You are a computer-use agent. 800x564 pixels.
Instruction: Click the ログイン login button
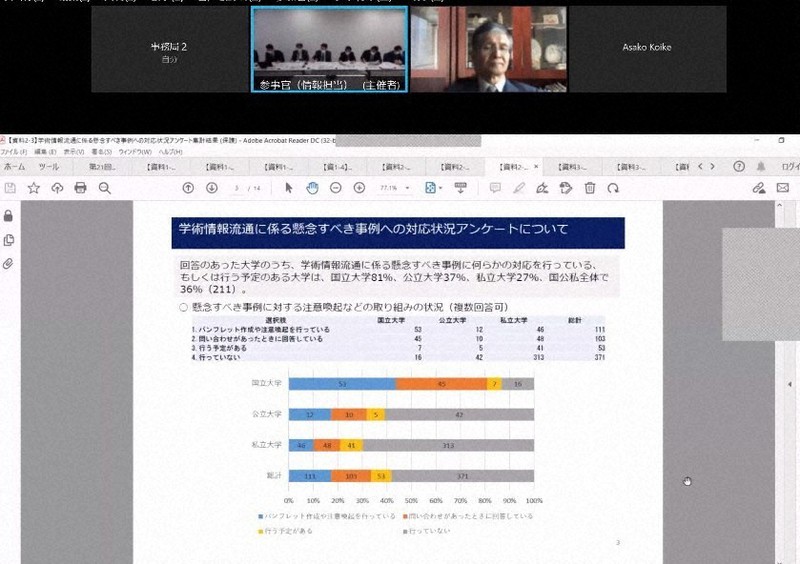point(790,166)
